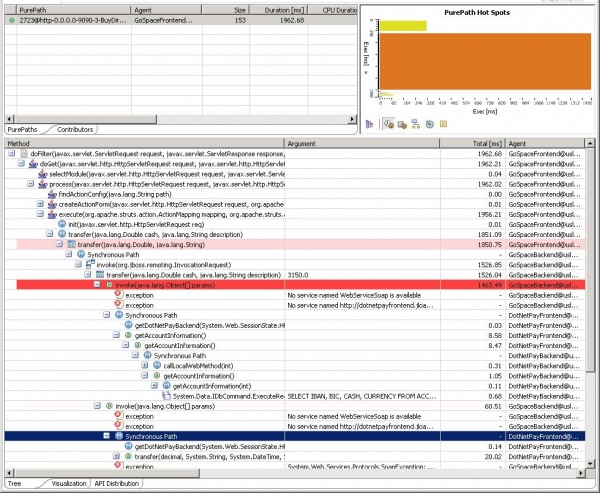600x493 pixels.
Task: Click the 3150.0 argument value
Action: coord(298,275)
